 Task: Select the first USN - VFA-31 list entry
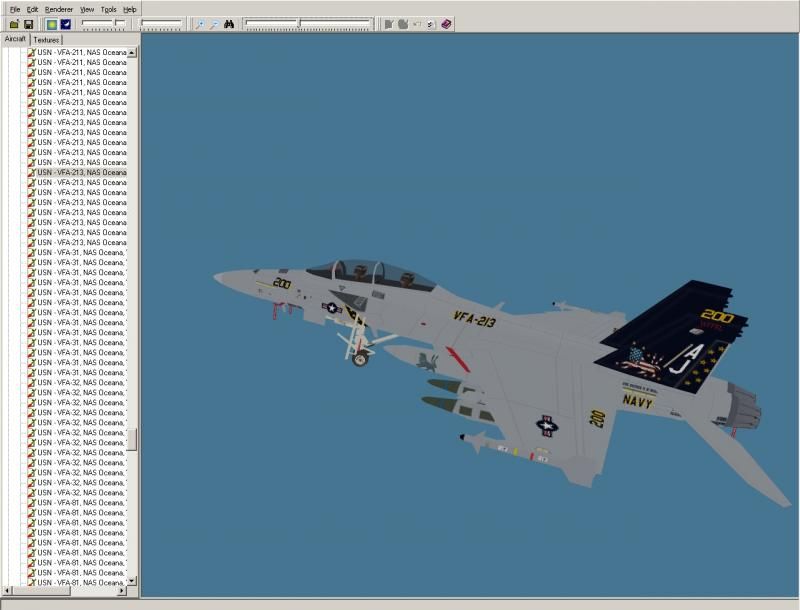point(77,252)
